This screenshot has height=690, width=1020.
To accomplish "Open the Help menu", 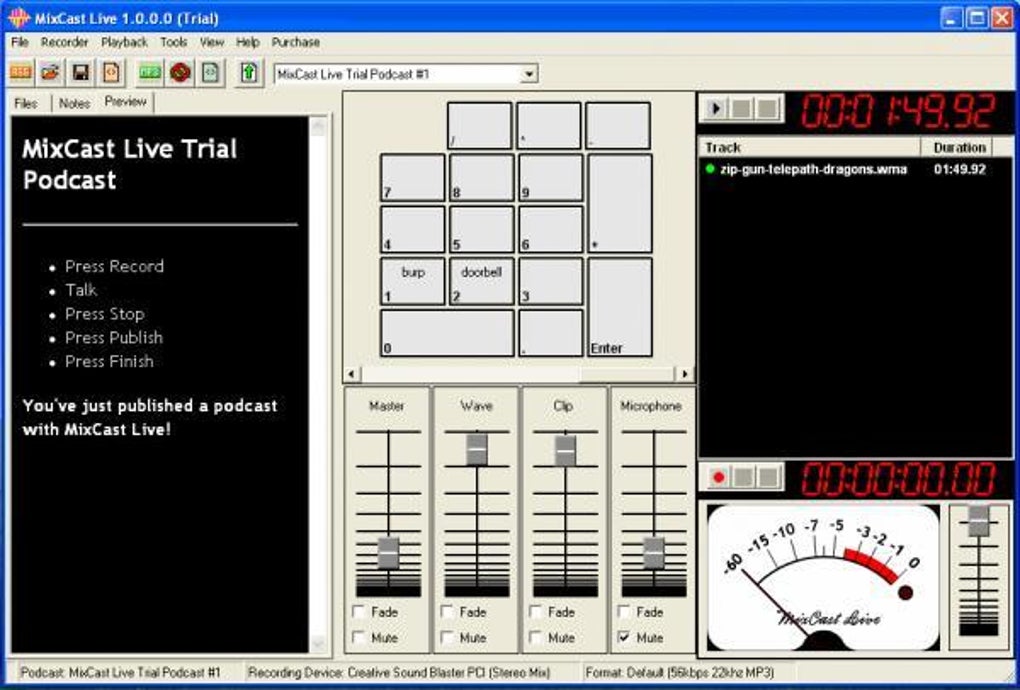I will point(247,42).
